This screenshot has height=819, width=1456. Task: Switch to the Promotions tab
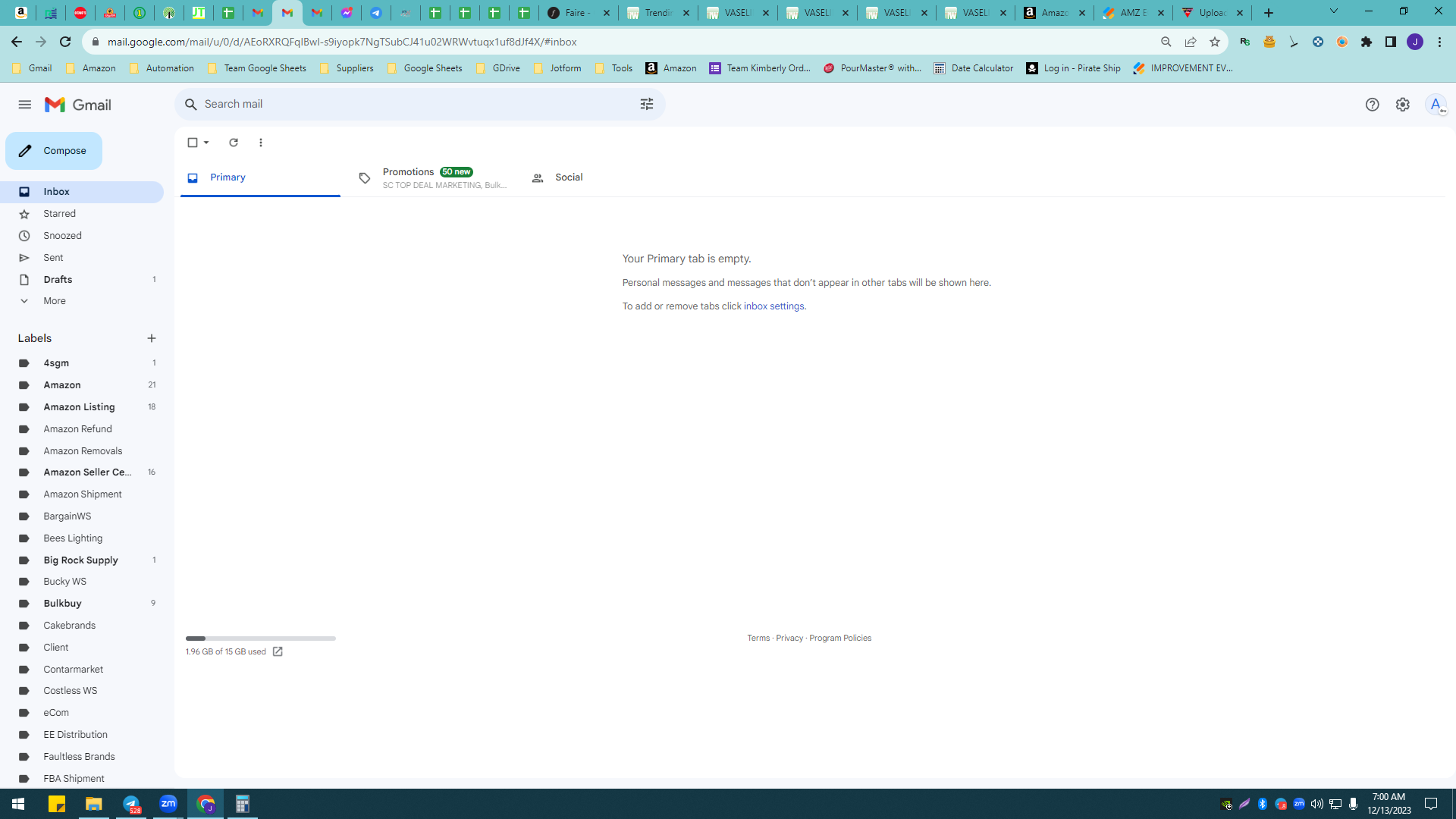(x=433, y=177)
